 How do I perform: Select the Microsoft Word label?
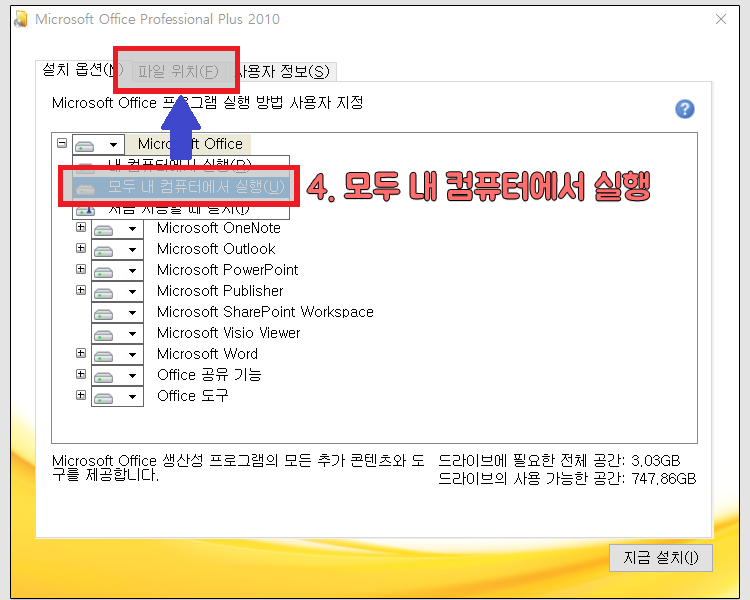pyautogui.click(x=207, y=354)
